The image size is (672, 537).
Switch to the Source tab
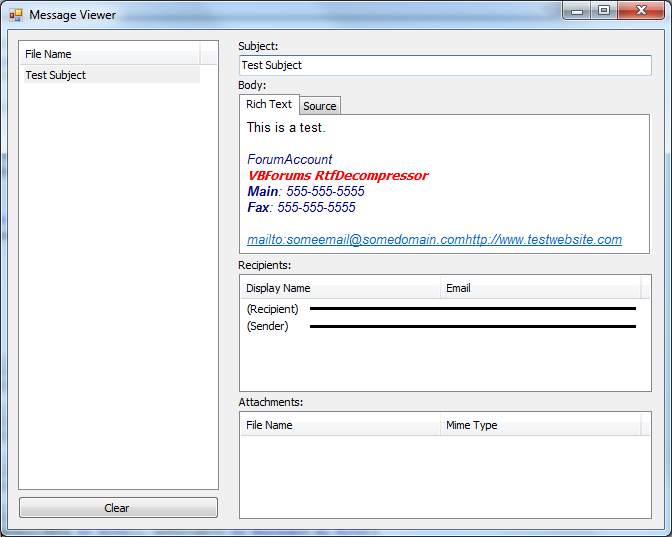[320, 106]
